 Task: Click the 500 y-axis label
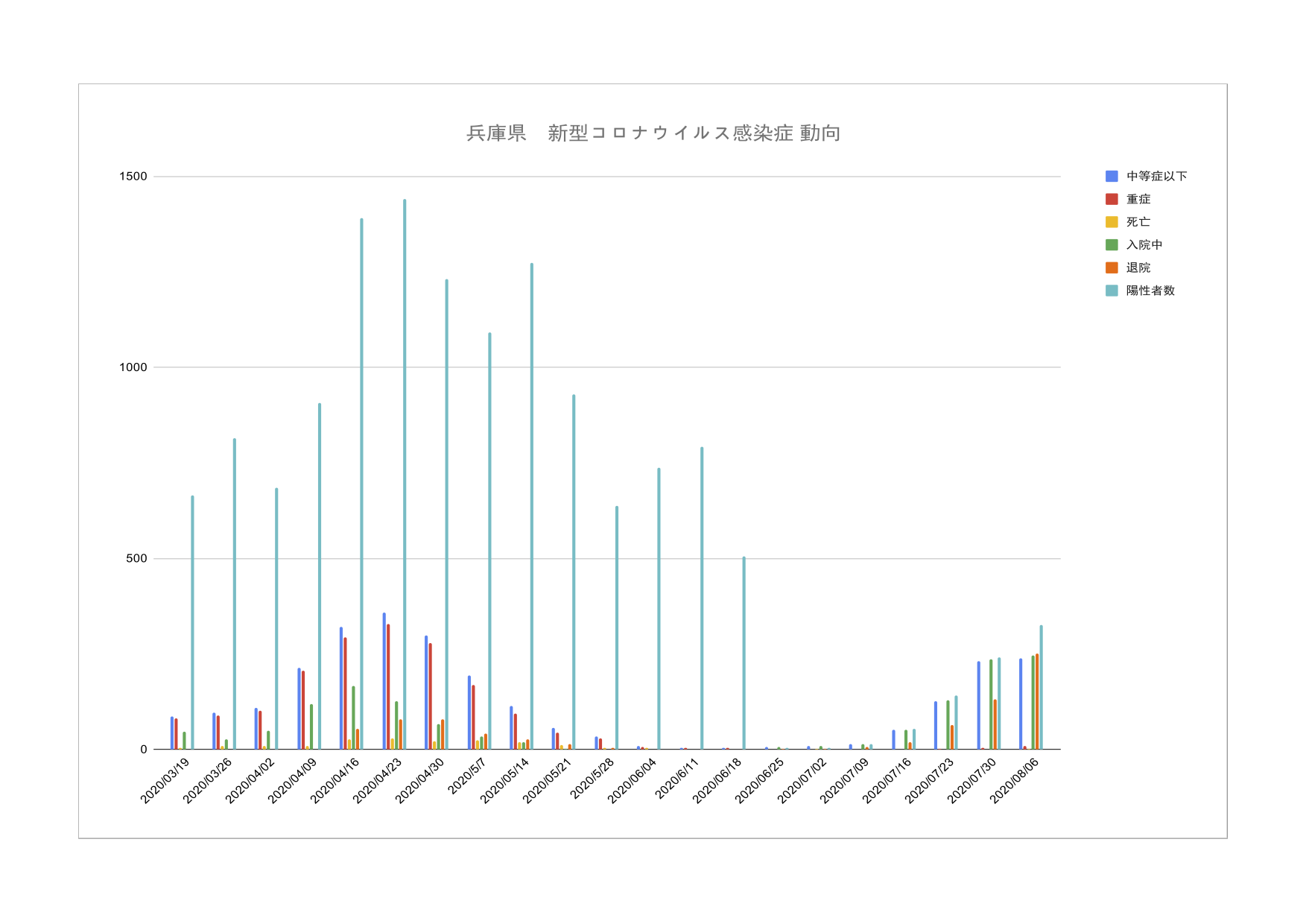(136, 559)
